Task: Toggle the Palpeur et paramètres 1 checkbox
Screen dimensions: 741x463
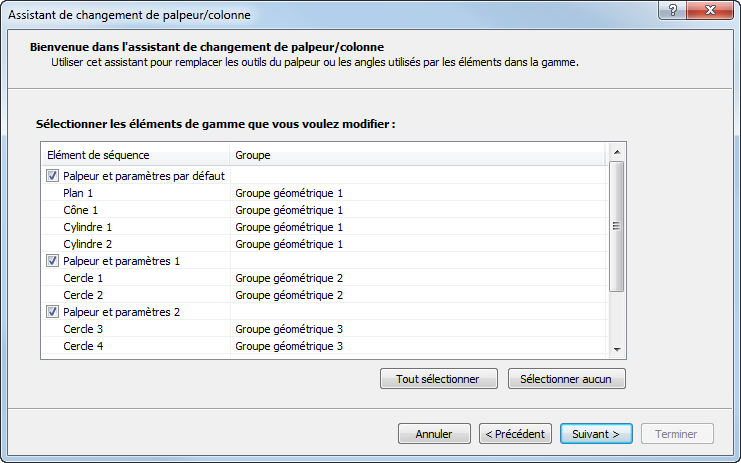Action: tap(52, 261)
